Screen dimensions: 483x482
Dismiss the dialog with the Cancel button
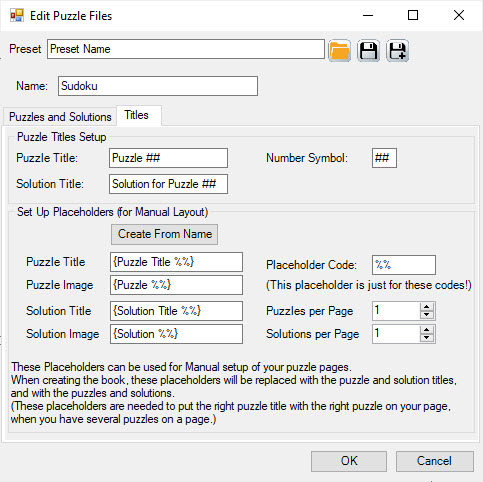point(435,461)
